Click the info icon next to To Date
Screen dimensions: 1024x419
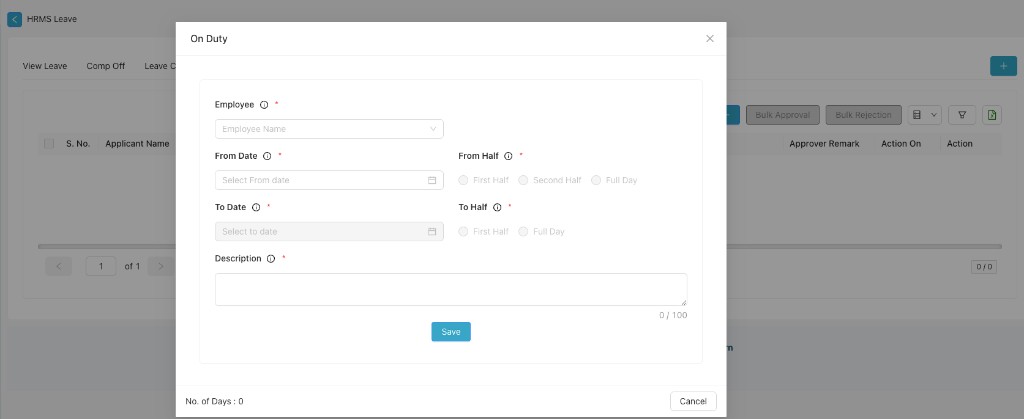[256, 207]
